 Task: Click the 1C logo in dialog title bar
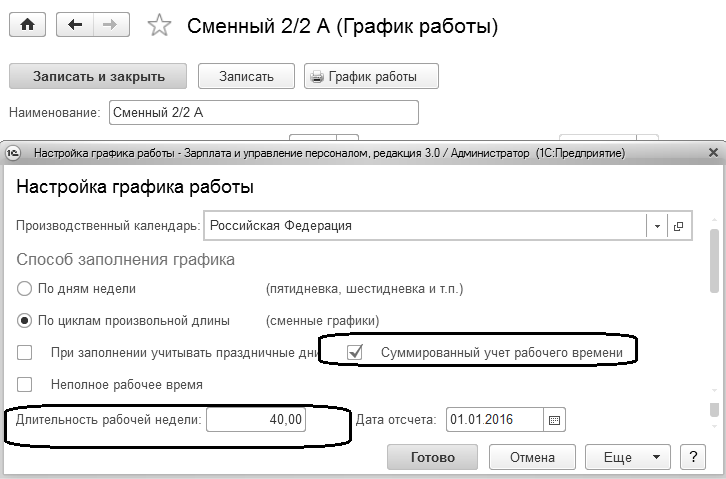(13, 153)
